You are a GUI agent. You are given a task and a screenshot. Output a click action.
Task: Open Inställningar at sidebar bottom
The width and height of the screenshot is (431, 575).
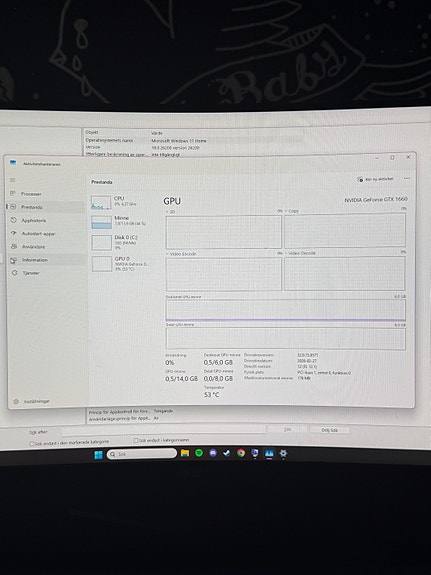(x=36, y=402)
